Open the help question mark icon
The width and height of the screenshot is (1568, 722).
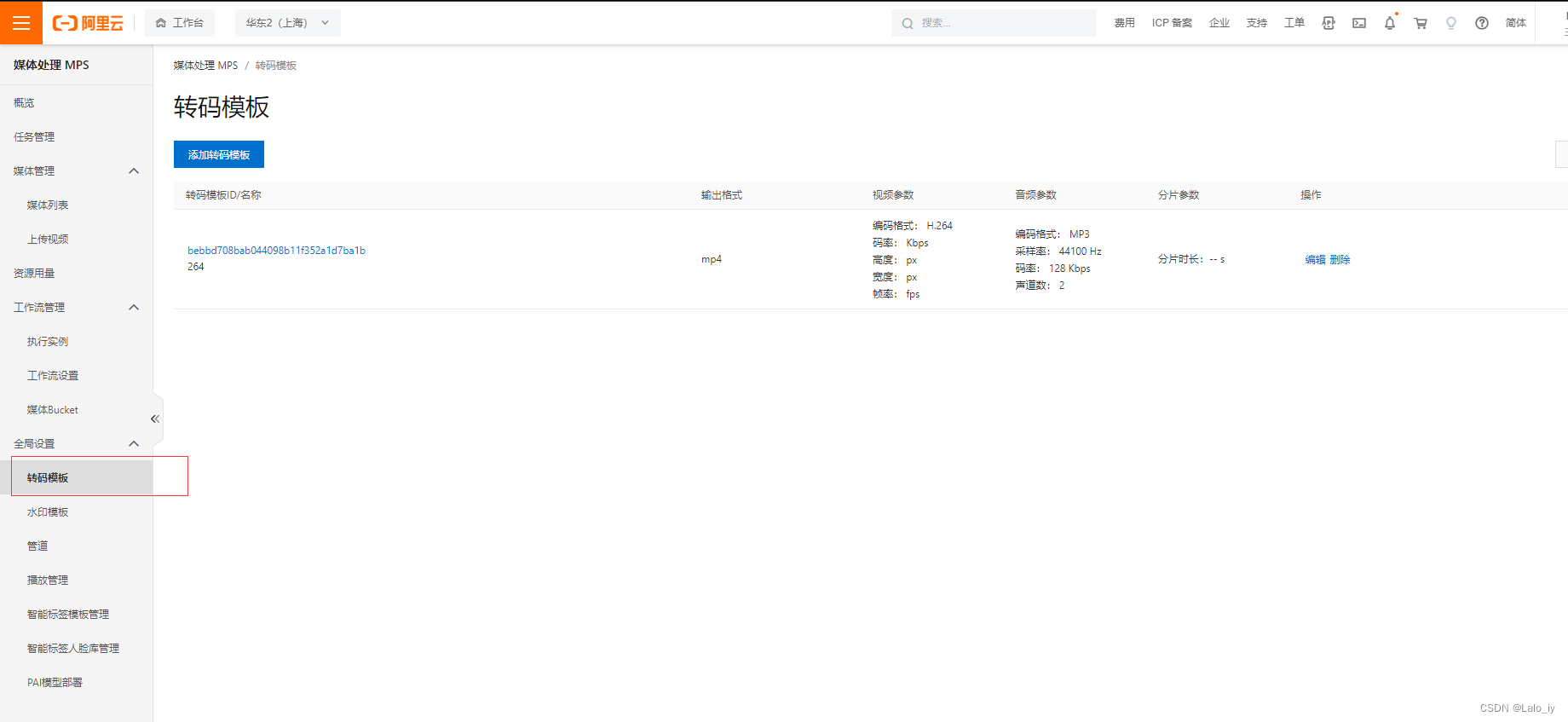[1482, 23]
